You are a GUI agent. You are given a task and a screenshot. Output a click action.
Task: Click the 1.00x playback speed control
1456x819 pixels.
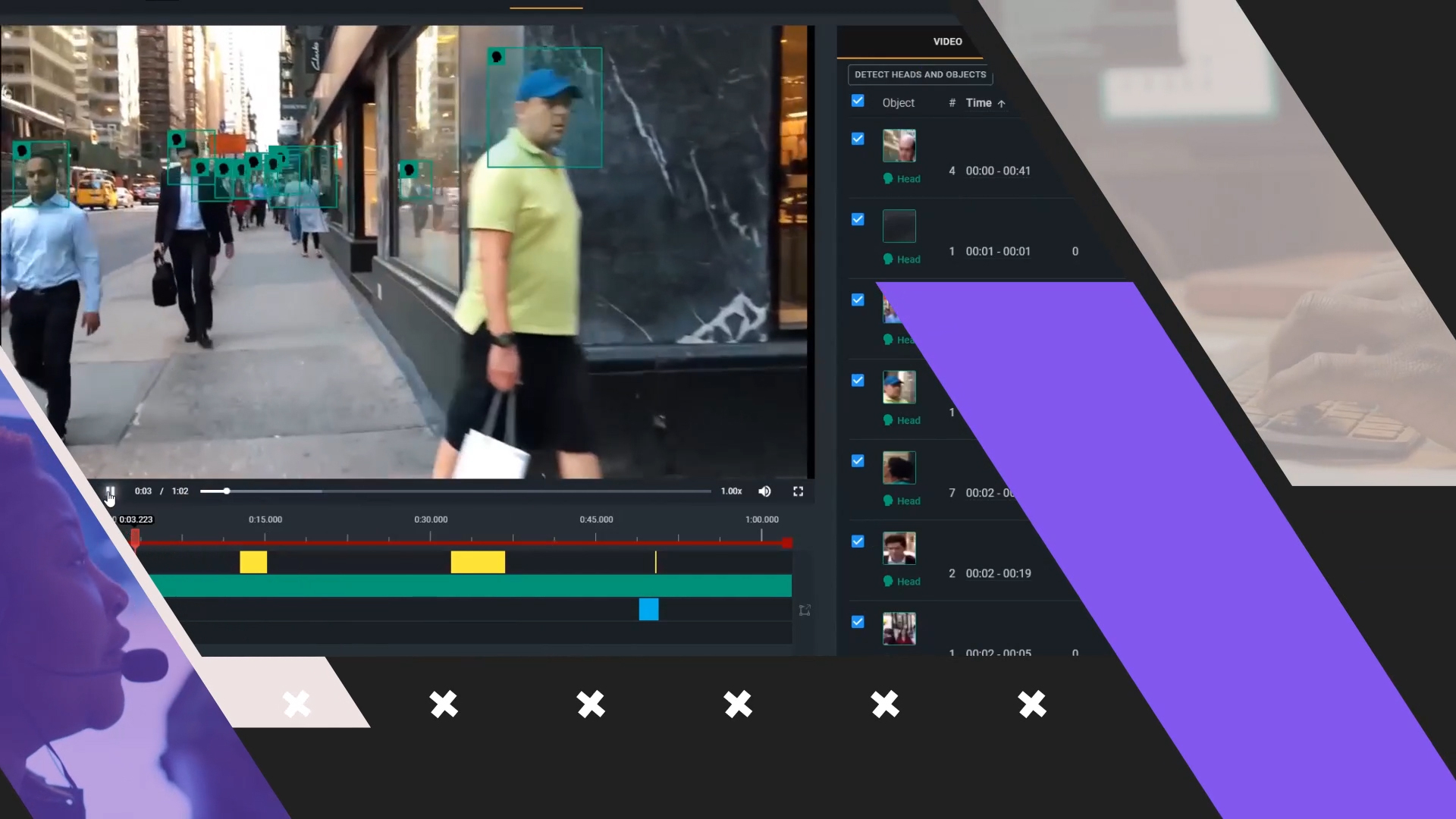coord(731,491)
